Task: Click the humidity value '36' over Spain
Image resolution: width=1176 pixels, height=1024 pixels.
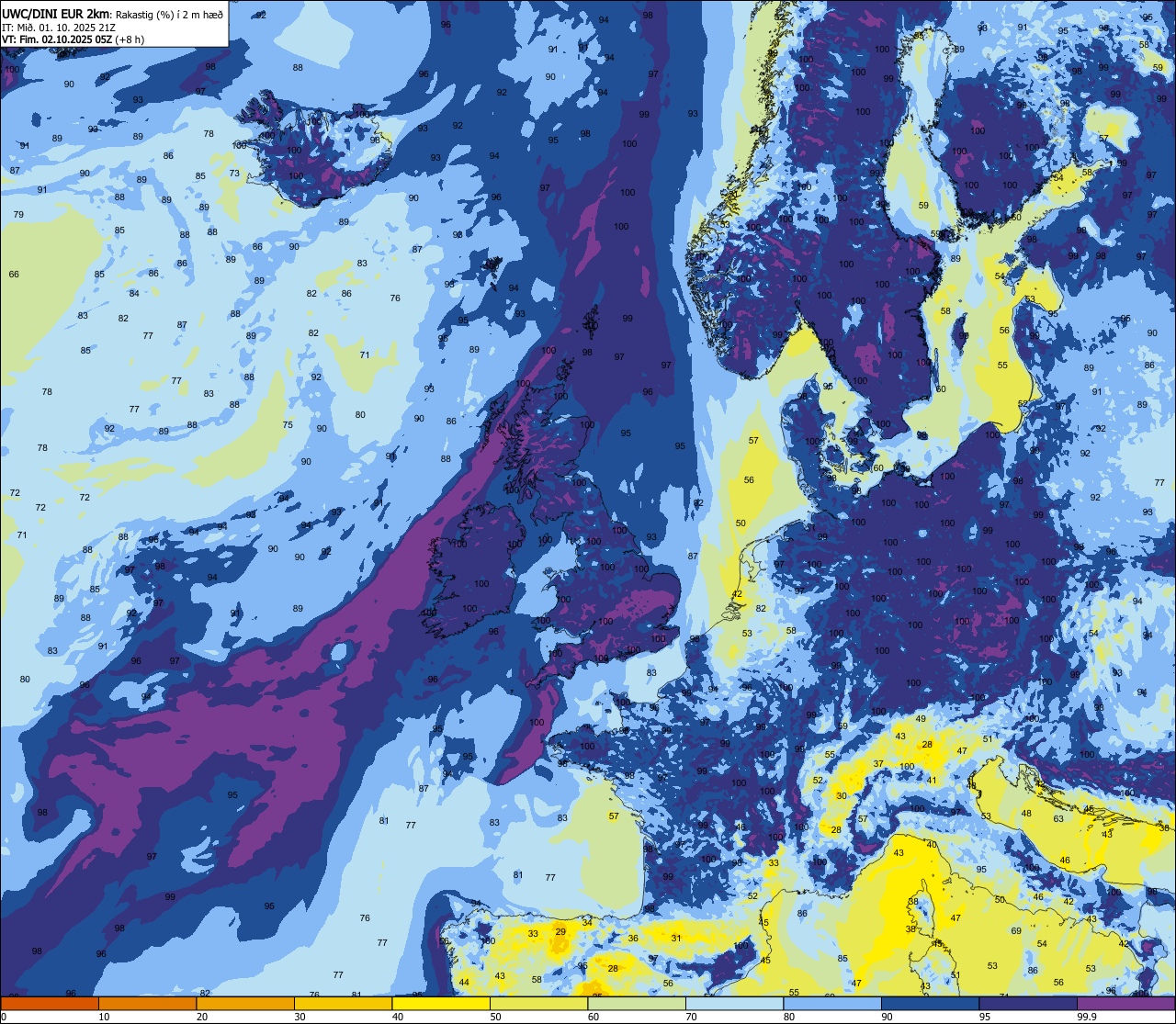Action: [633, 939]
